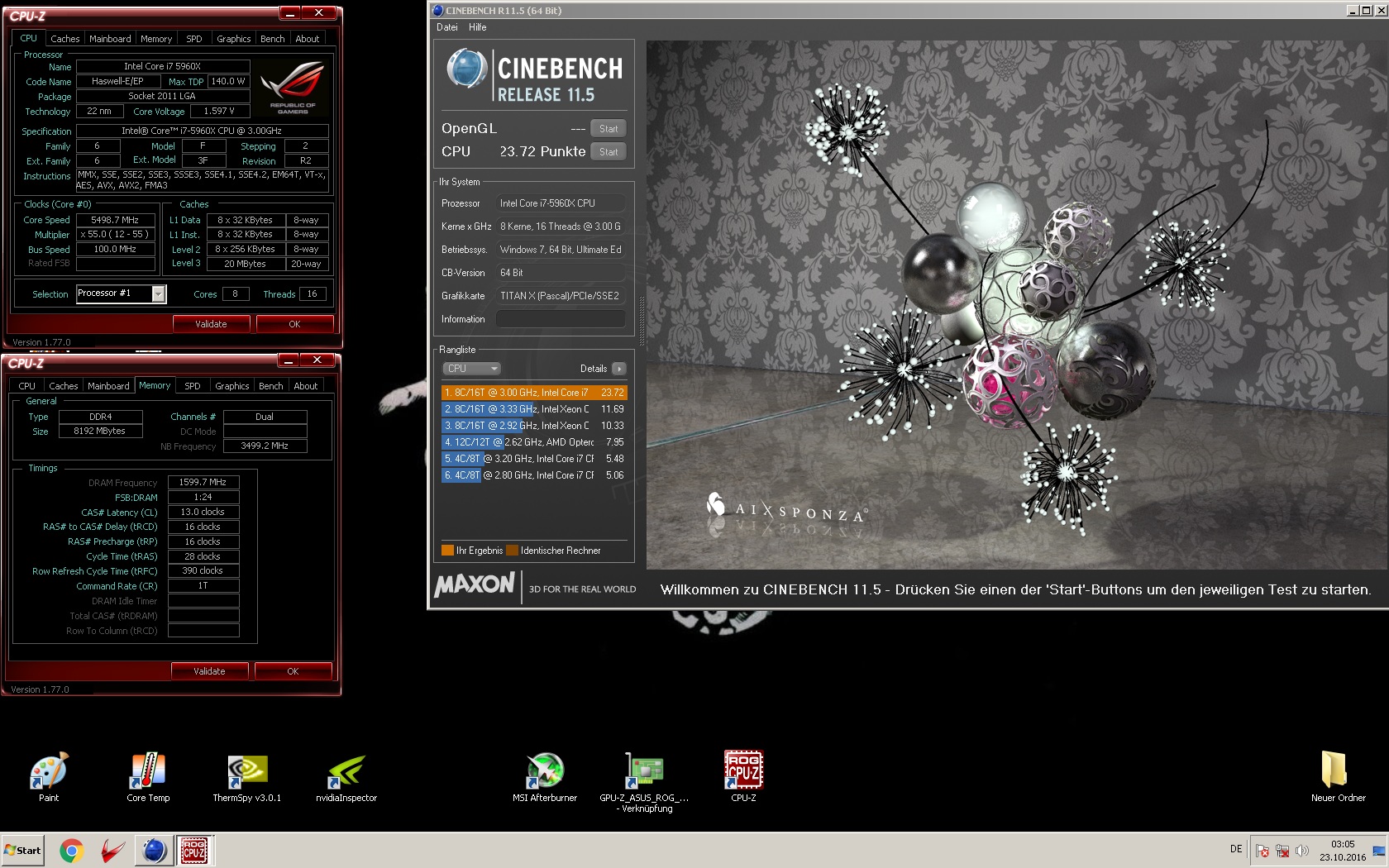Click the DRAM Frequency value 1599.7 MHz
This screenshot has height=868, width=1389.
pyautogui.click(x=203, y=482)
